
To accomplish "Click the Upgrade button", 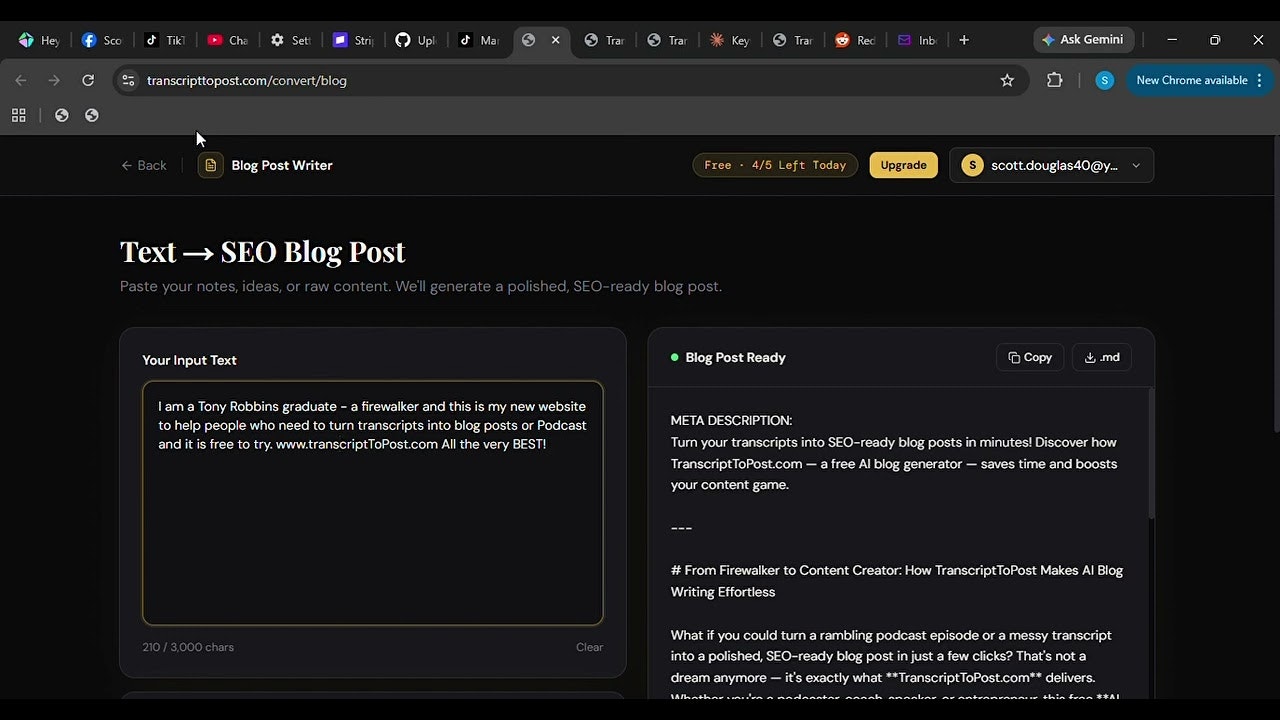I will click(x=903, y=165).
